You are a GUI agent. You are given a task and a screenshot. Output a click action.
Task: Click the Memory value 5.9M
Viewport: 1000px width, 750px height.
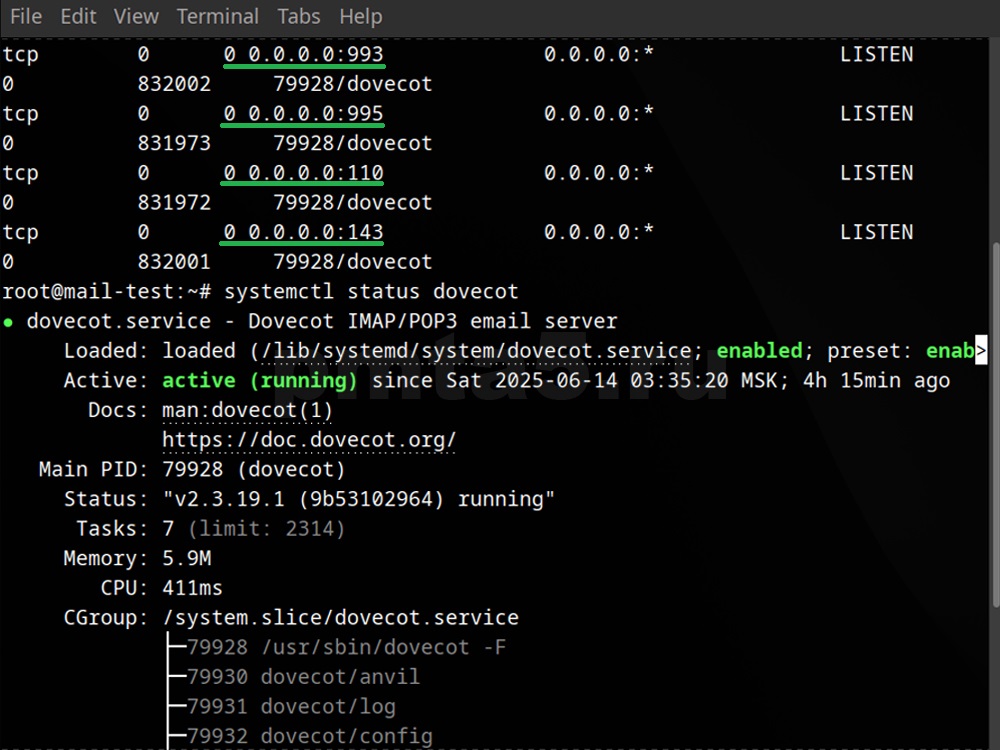click(187, 559)
